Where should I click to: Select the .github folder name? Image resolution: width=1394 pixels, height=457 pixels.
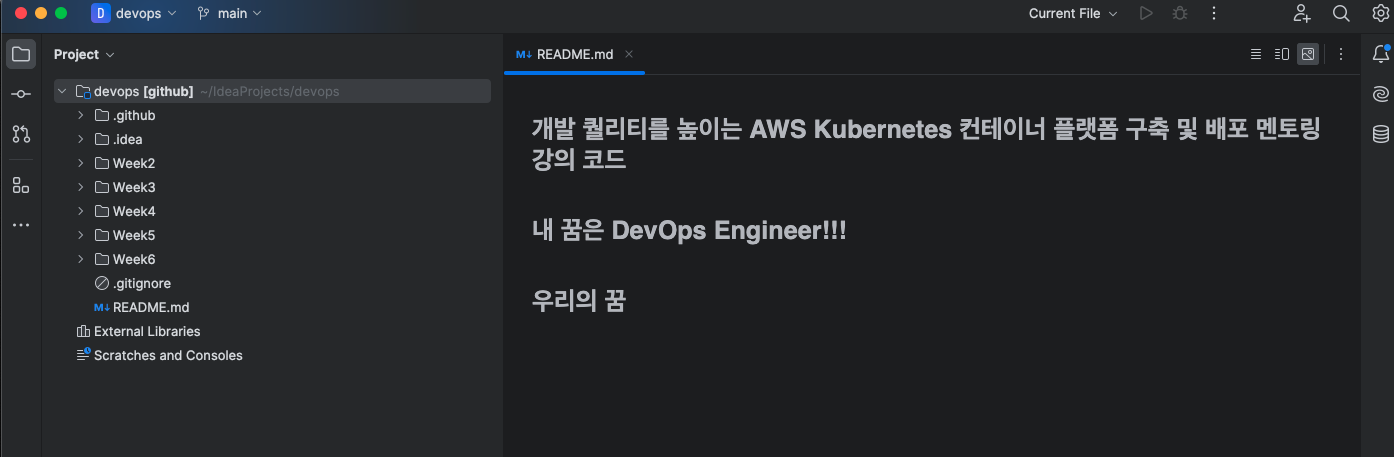134,115
